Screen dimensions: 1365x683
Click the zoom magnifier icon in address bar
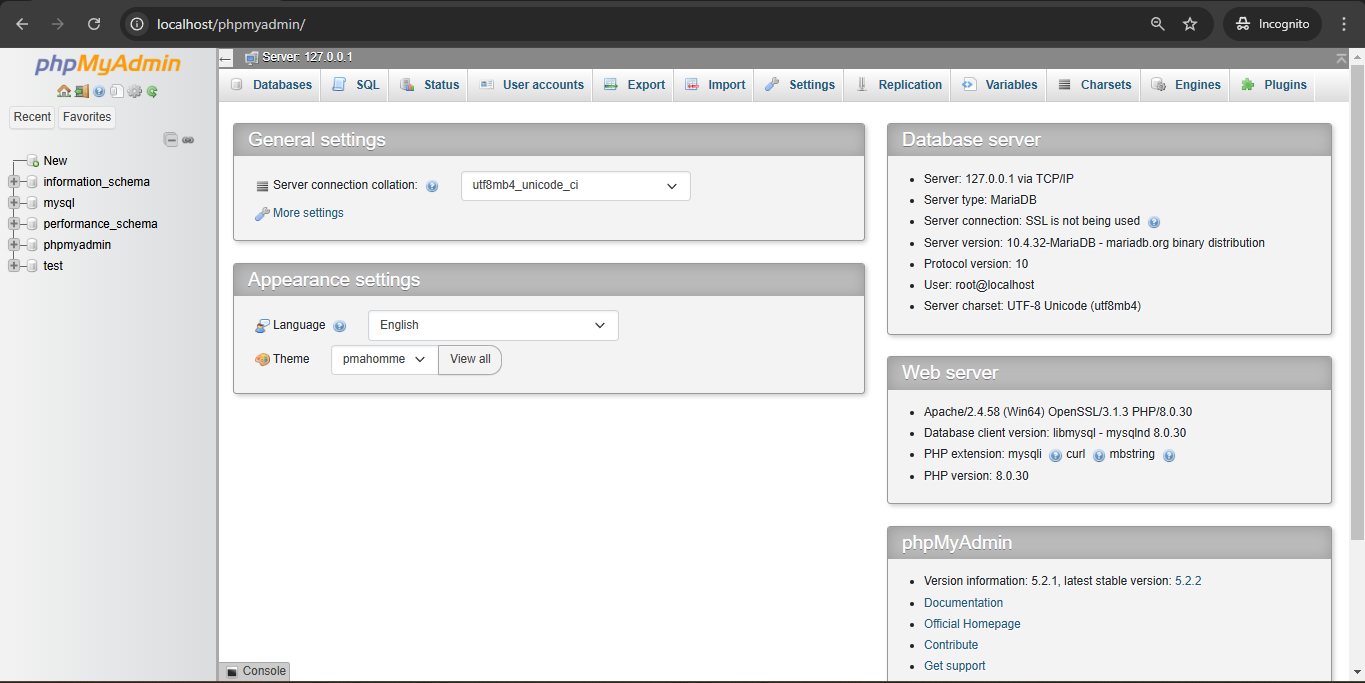(x=1158, y=24)
